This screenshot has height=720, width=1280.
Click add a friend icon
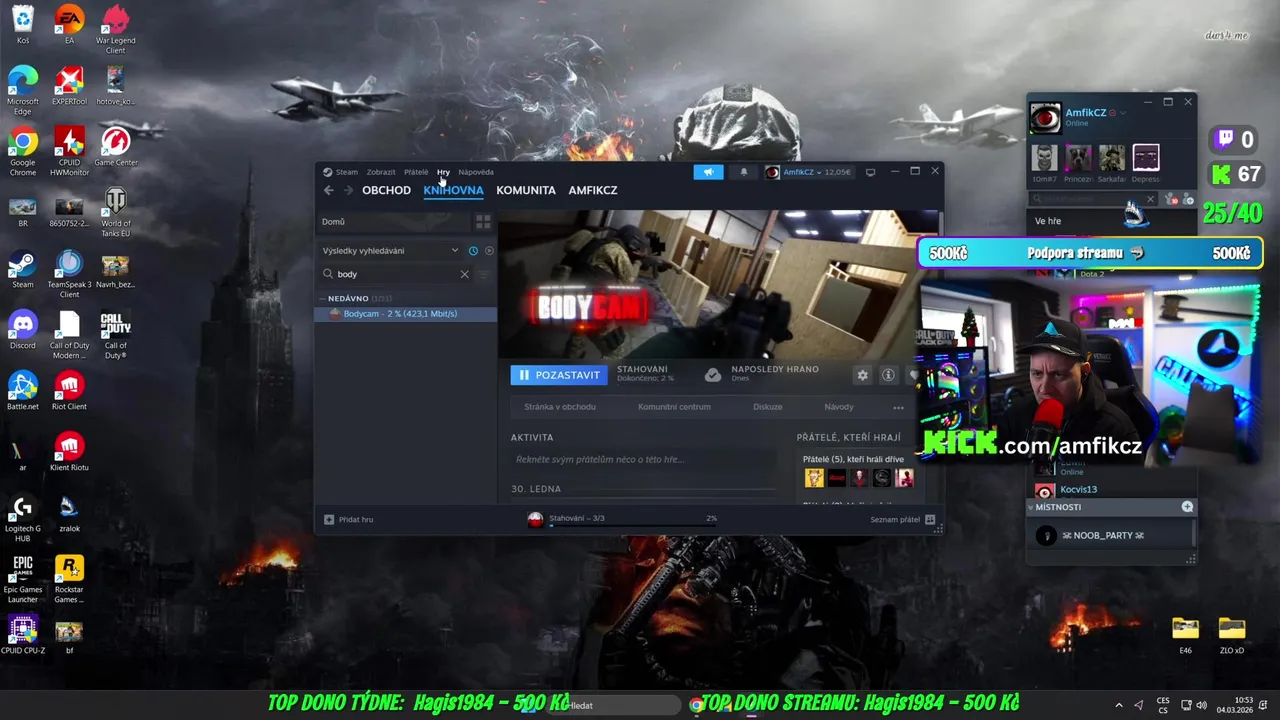[1188, 199]
